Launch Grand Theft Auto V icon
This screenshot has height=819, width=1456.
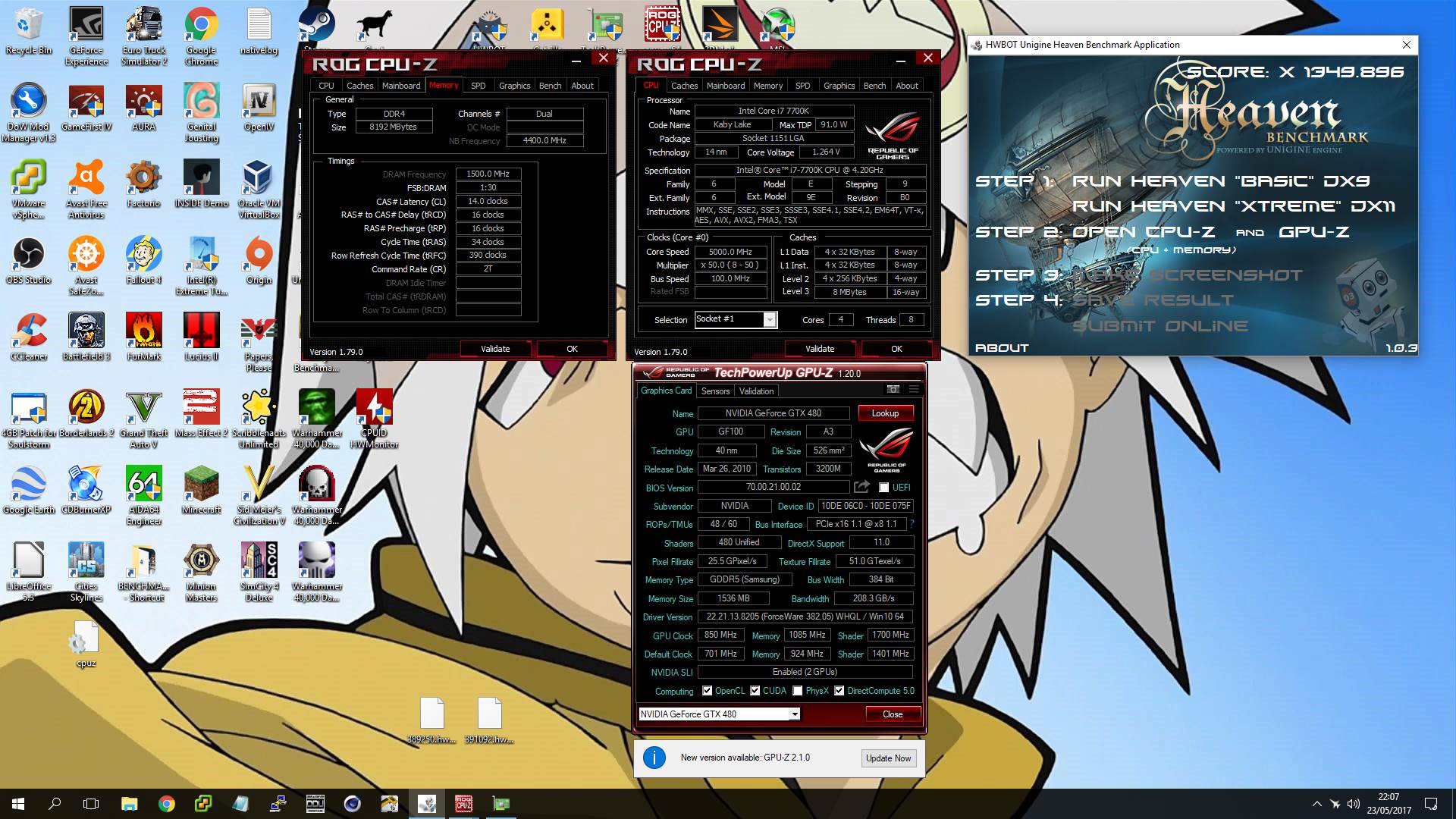pos(144,419)
